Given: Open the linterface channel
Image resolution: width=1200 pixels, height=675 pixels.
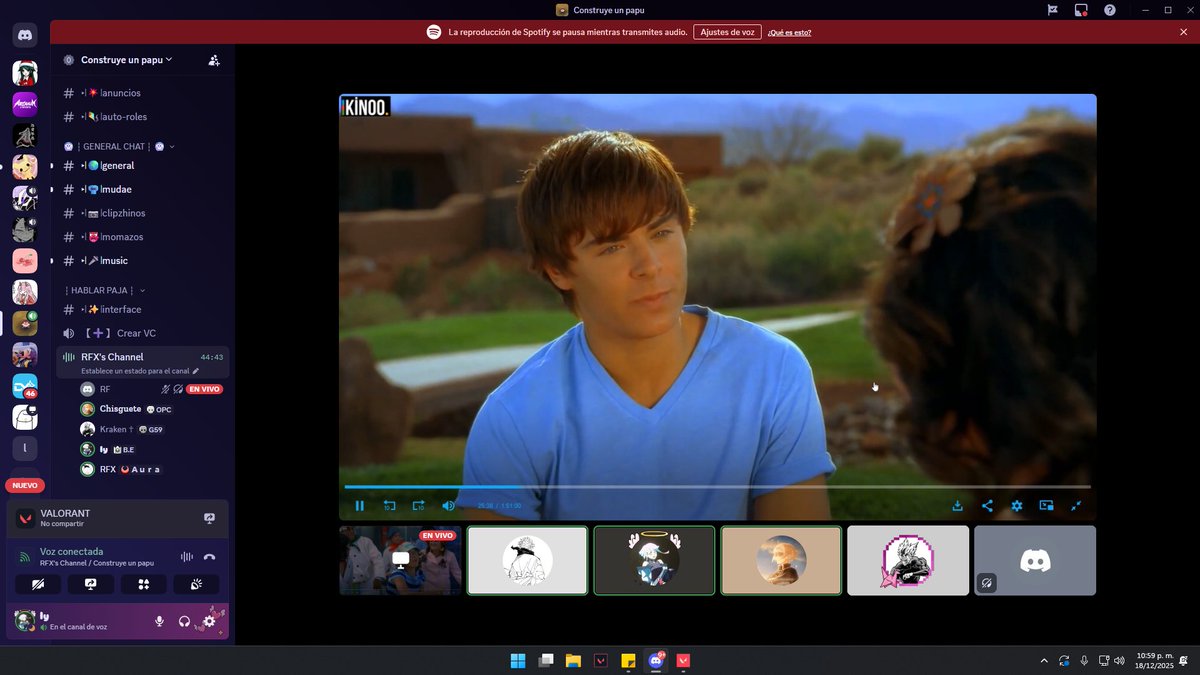Looking at the screenshot, I should pyautogui.click(x=144, y=310).
